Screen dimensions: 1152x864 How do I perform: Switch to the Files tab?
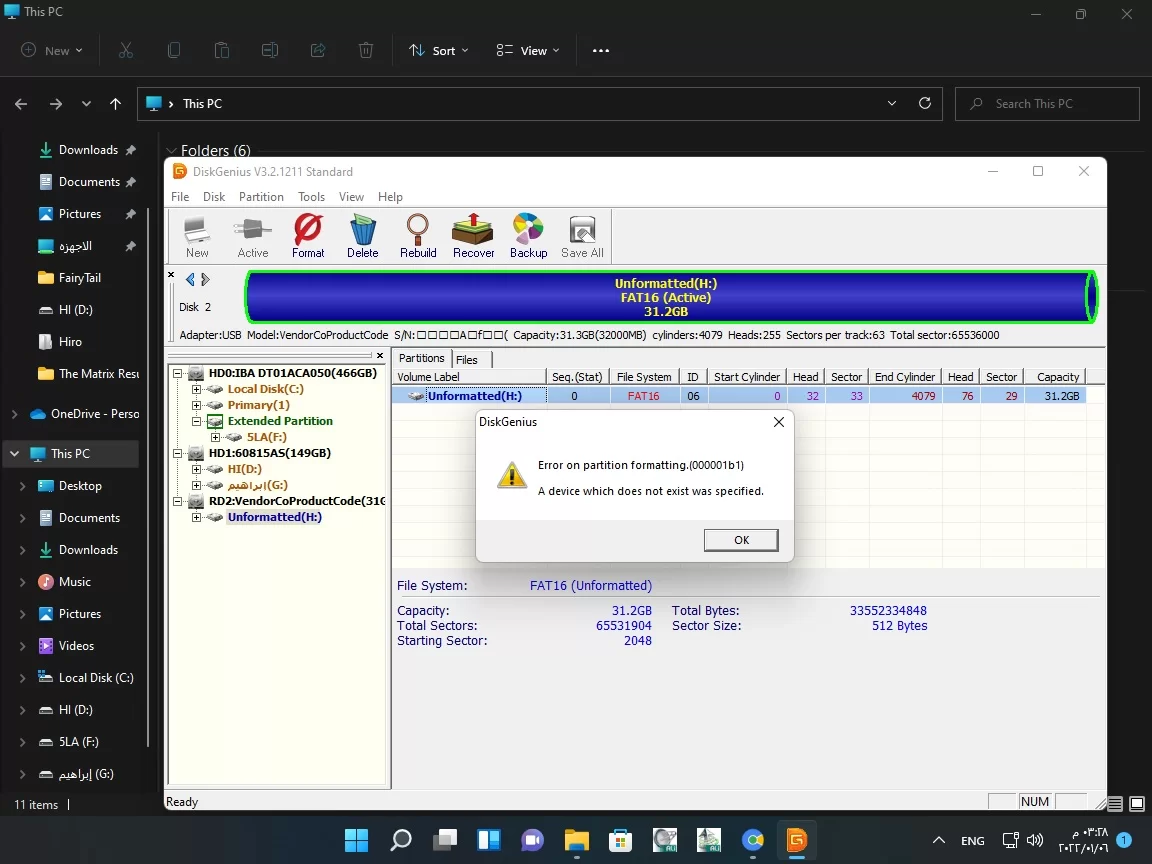click(467, 360)
